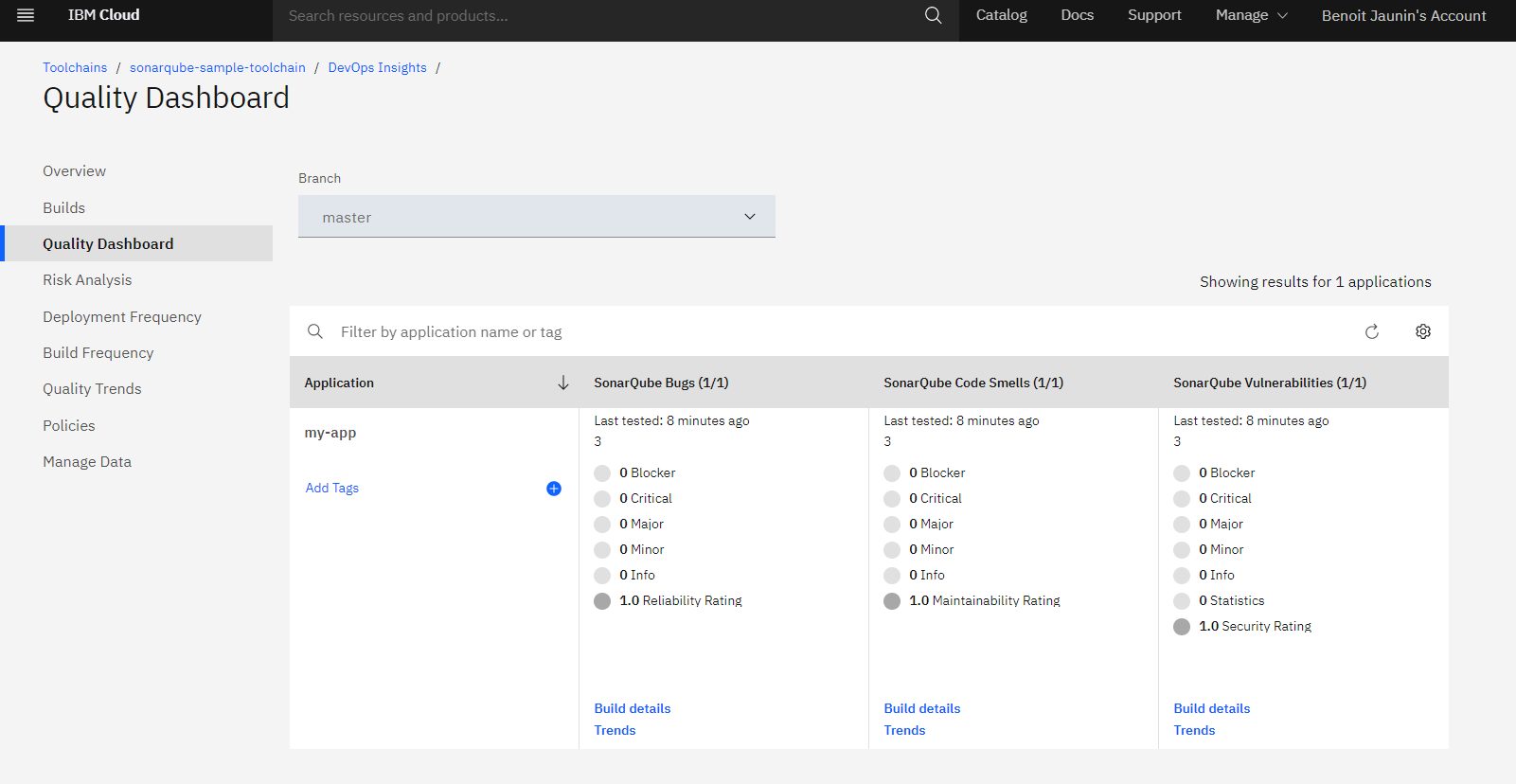Viewport: 1516px width, 784px height.
Task: Click IBM Cloud logo text
Action: (103, 15)
